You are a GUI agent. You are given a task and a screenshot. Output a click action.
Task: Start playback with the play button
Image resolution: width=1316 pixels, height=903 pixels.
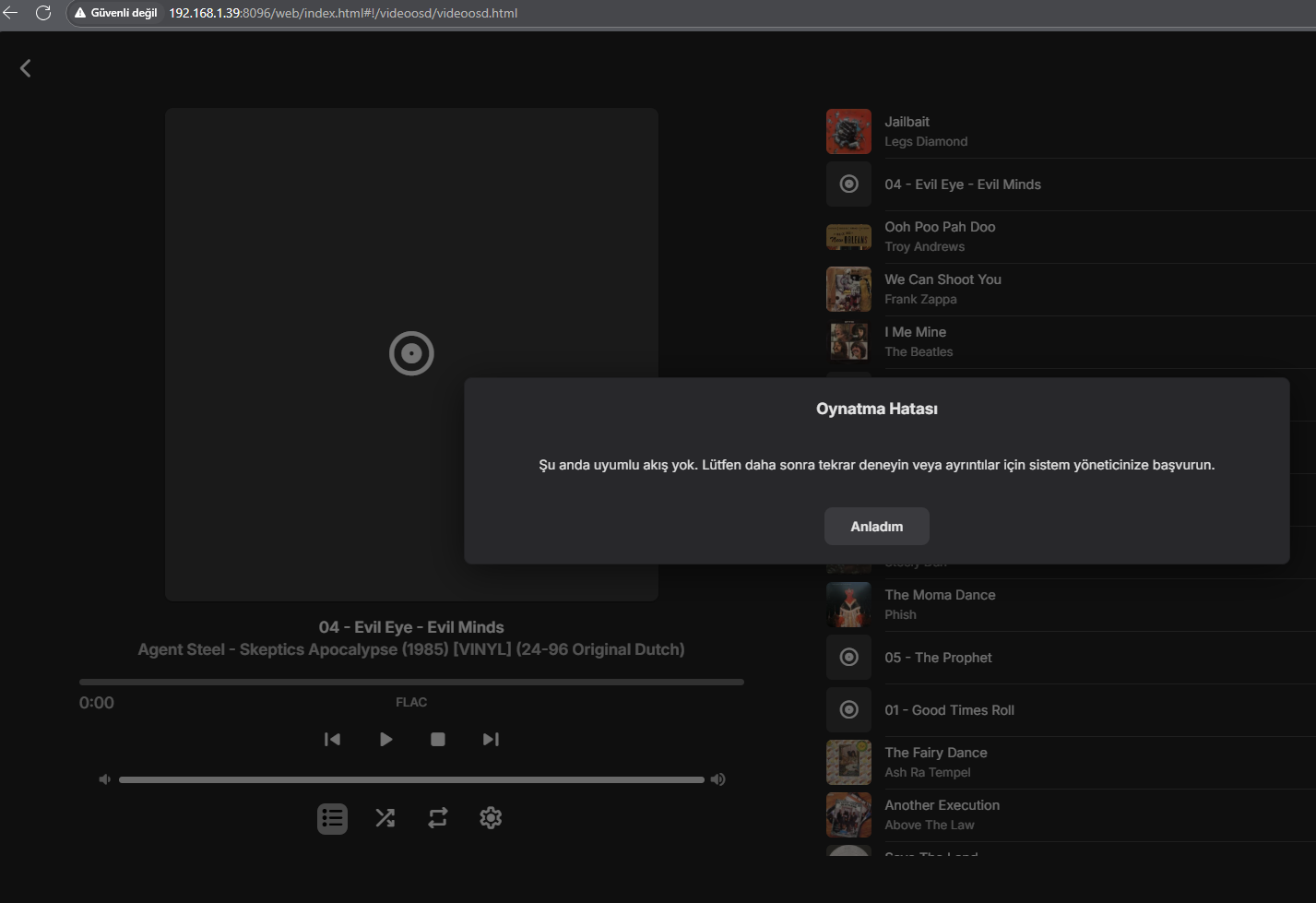click(x=385, y=739)
